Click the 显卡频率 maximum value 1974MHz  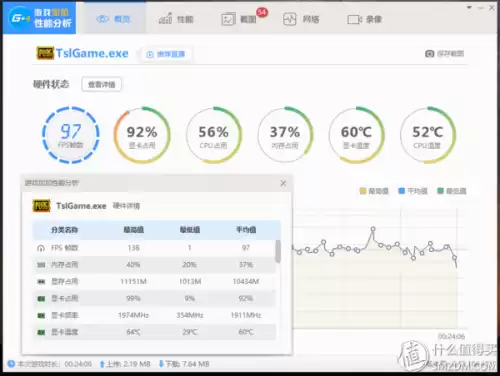[133, 315]
